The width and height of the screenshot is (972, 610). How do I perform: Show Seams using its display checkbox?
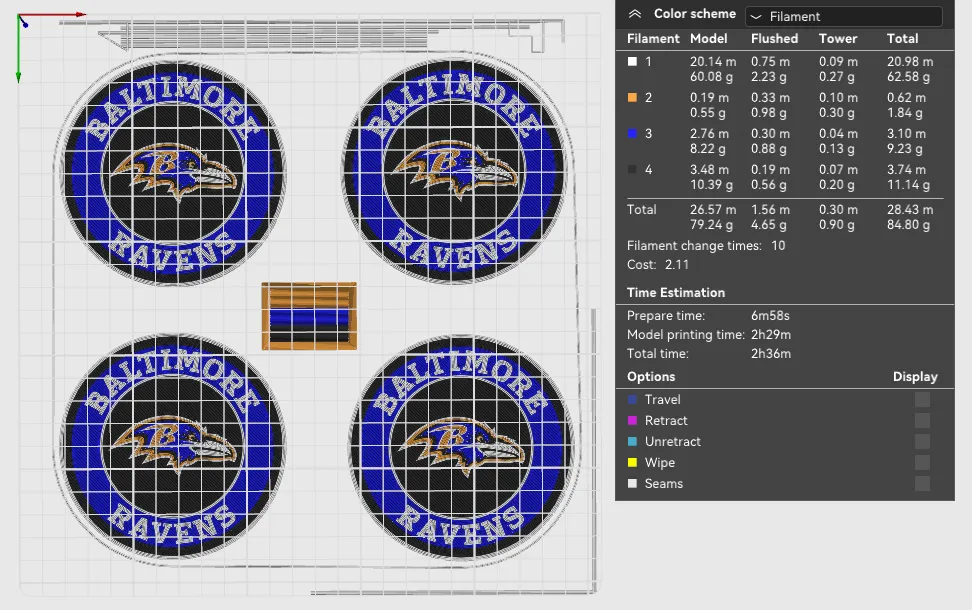922,484
